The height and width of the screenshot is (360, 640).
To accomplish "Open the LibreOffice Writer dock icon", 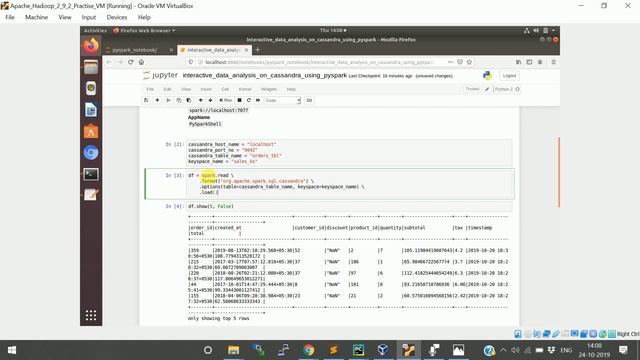I will pyautogui.click(x=91, y=110).
